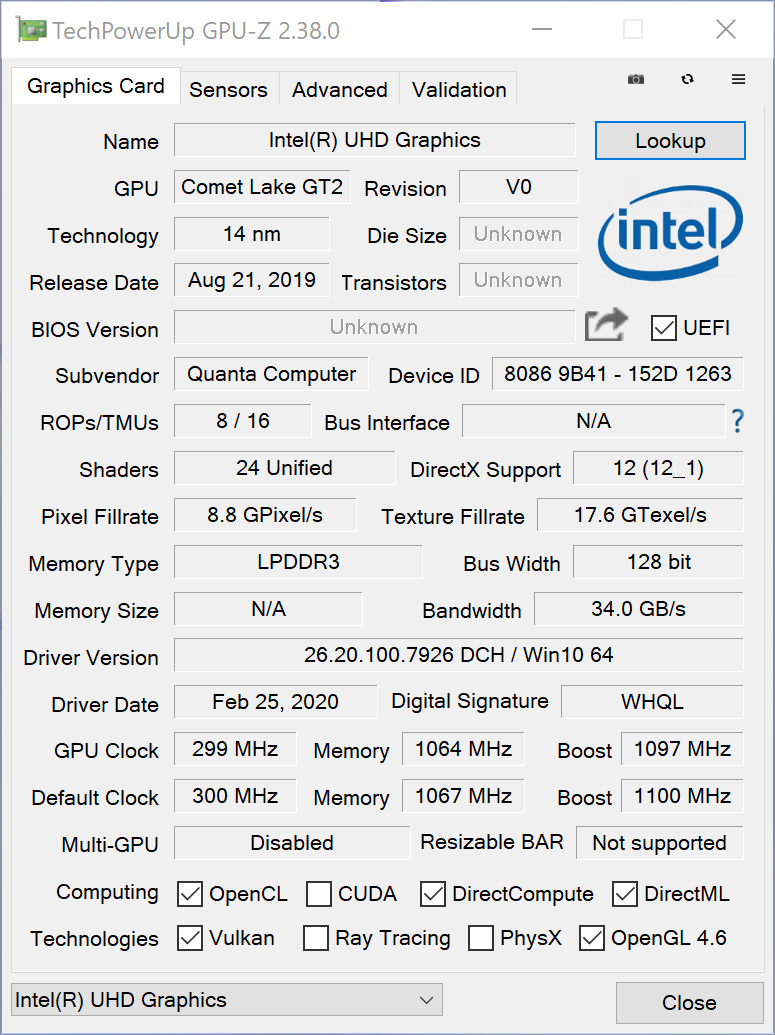Click the Driver Version field
This screenshot has height=1035, width=775.
point(458,656)
